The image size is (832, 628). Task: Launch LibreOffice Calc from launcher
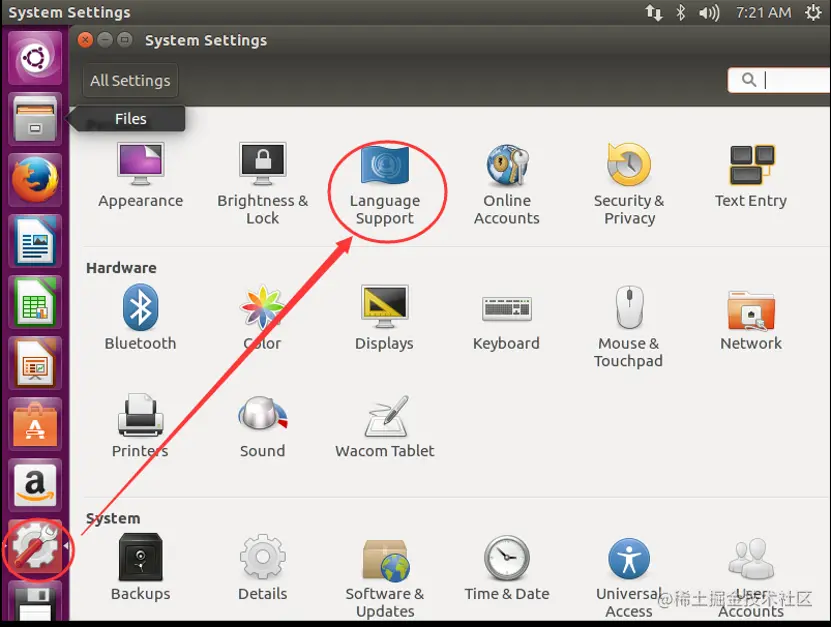pos(36,302)
